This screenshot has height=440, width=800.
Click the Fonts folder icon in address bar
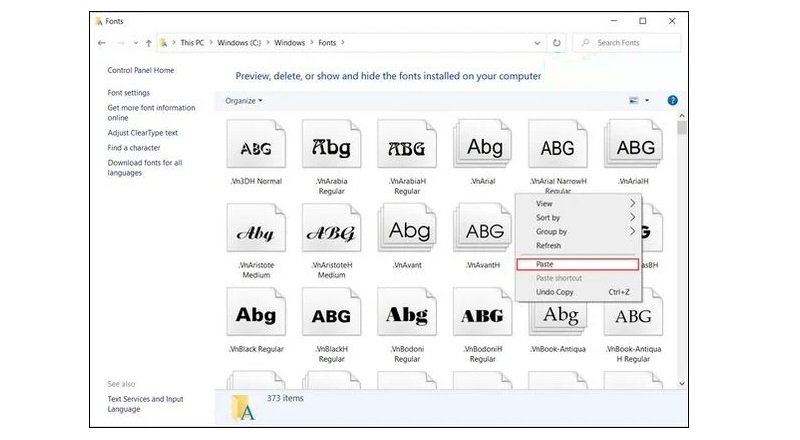coord(163,43)
